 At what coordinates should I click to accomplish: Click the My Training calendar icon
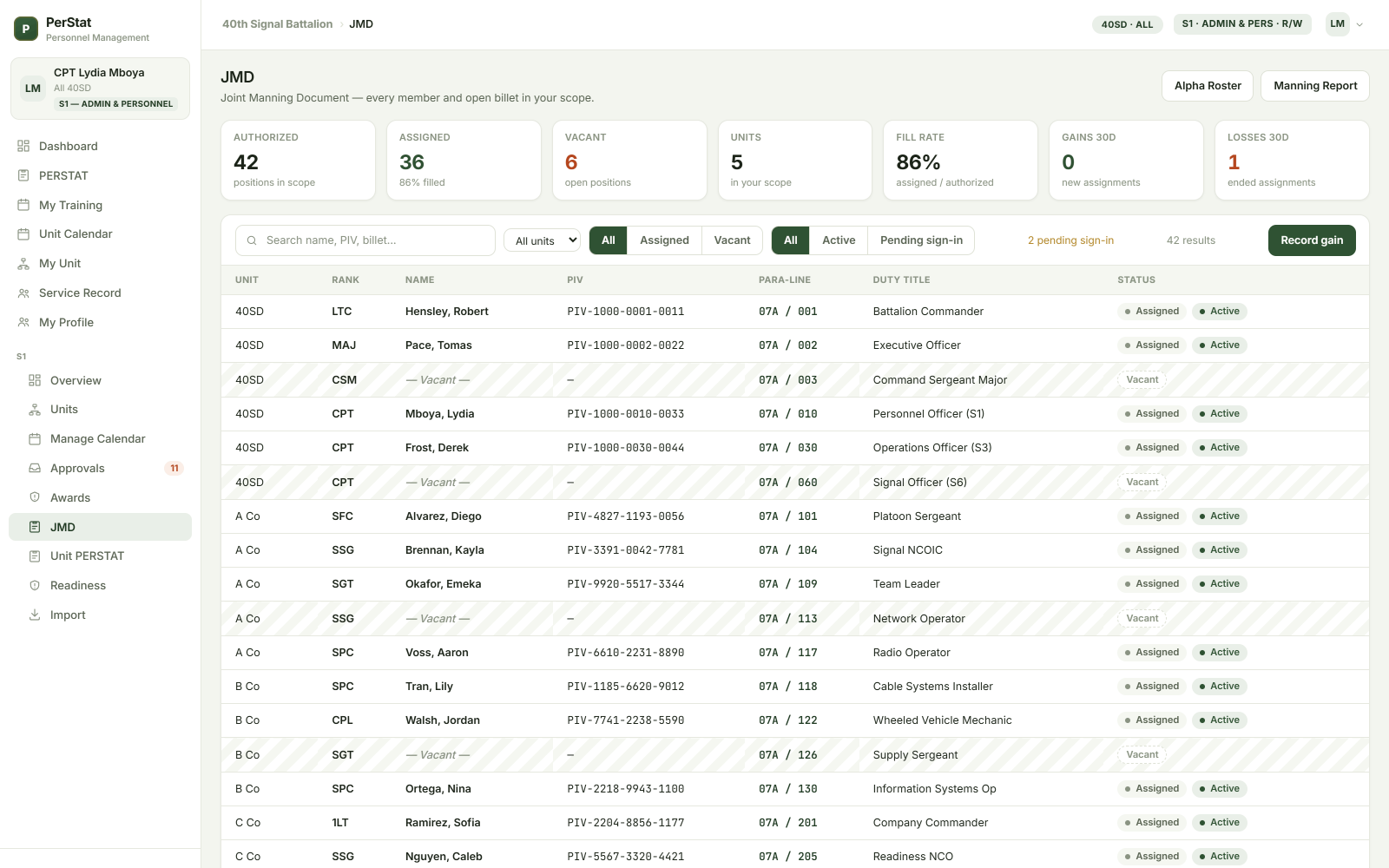pyautogui.click(x=23, y=205)
